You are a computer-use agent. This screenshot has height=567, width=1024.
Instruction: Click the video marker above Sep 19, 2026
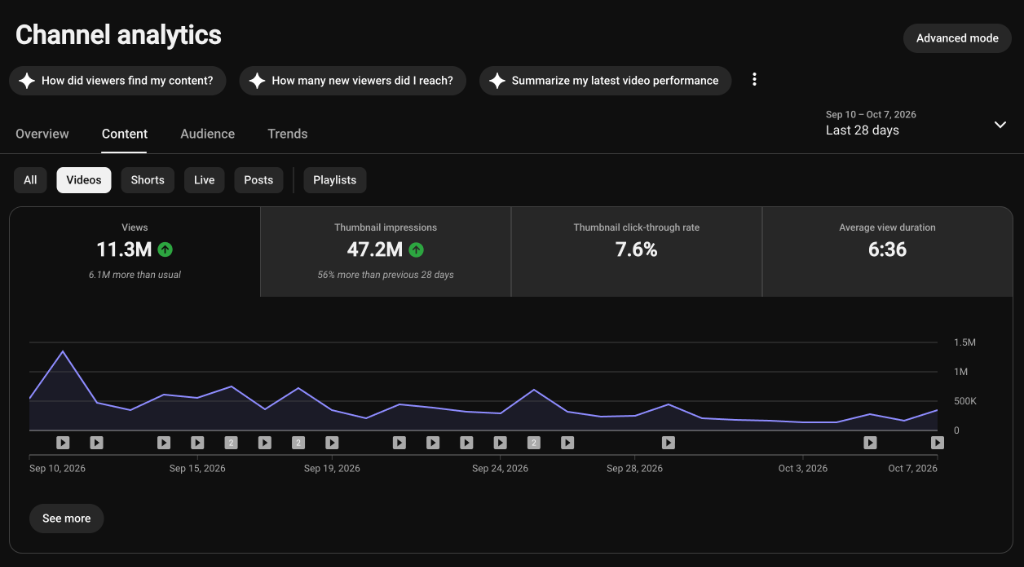pyautogui.click(x=332, y=443)
